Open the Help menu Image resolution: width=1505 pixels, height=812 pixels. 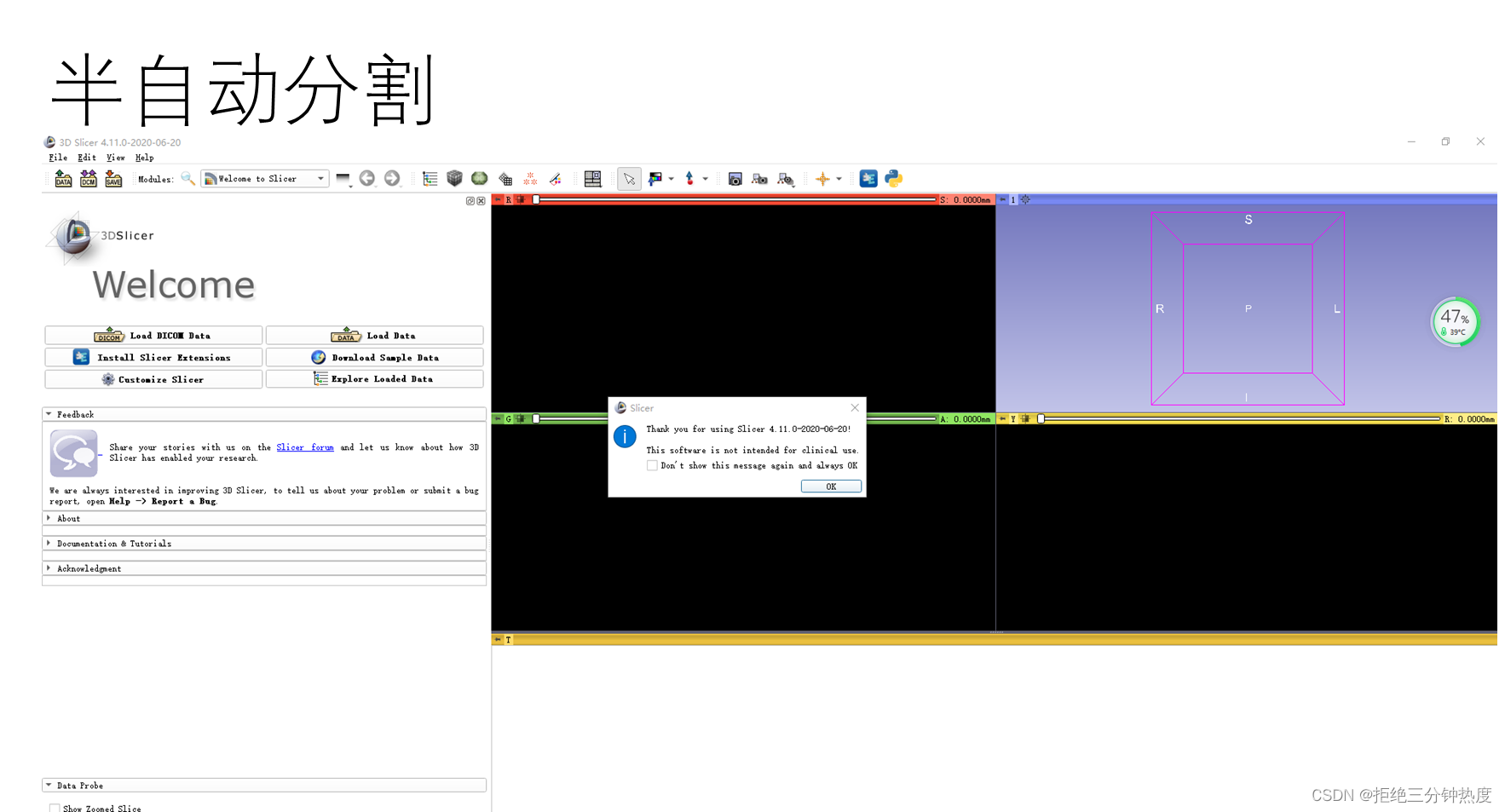(145, 158)
